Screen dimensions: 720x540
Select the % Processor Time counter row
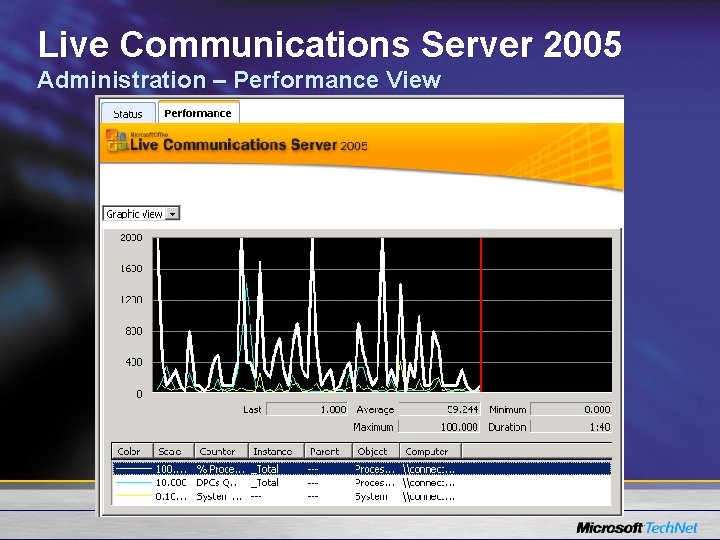tap(362, 469)
